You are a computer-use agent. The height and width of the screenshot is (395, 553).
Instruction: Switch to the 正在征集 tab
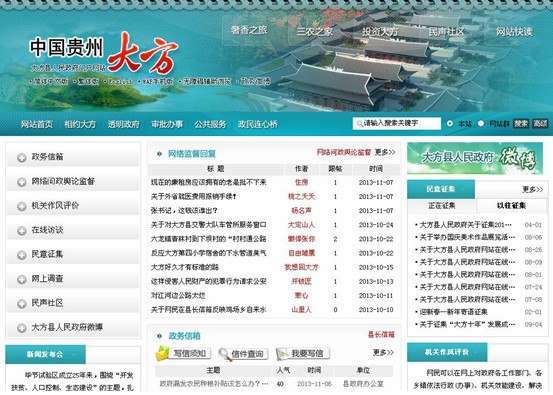point(442,206)
